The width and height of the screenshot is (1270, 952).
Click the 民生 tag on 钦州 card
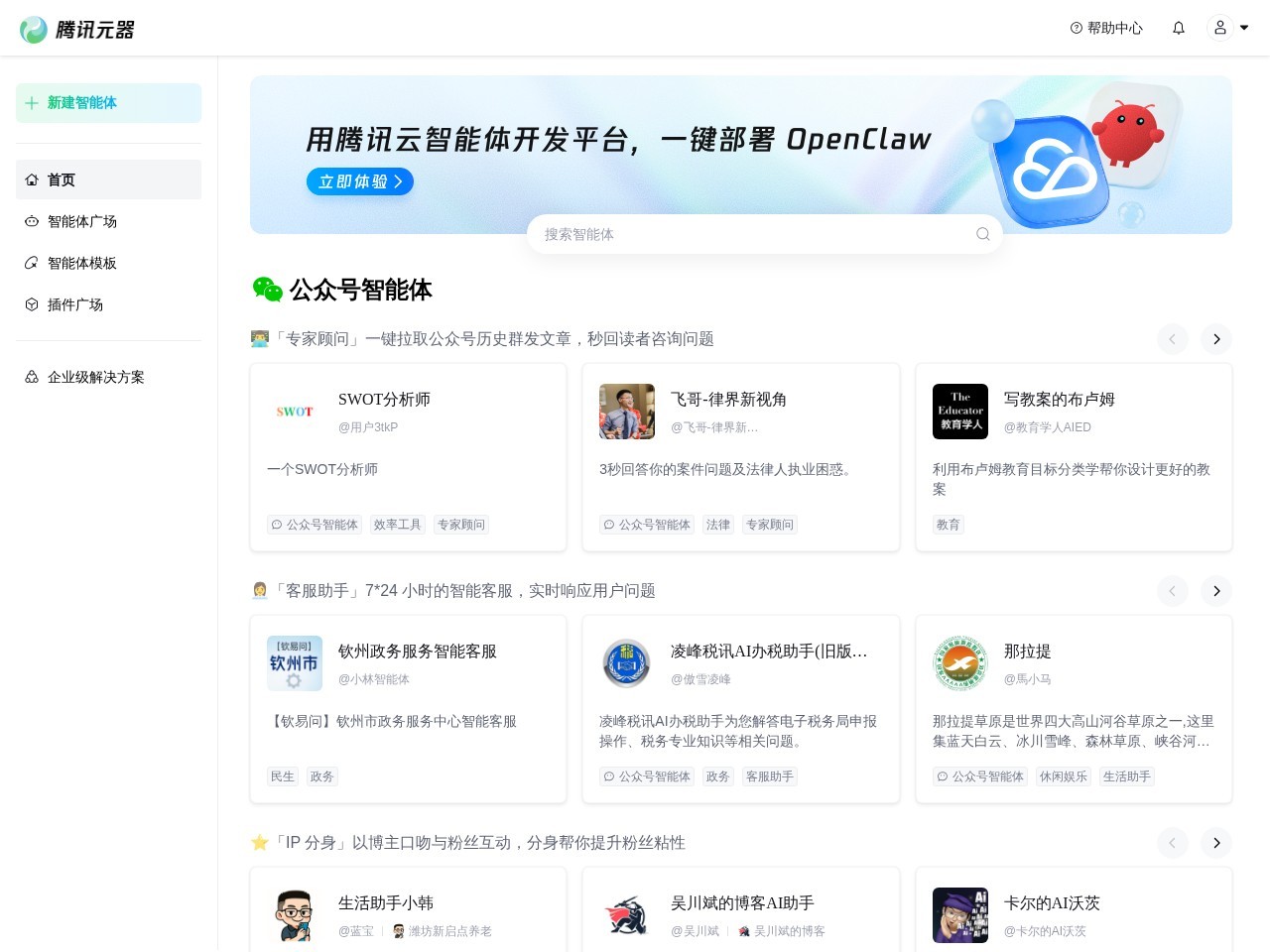click(283, 776)
